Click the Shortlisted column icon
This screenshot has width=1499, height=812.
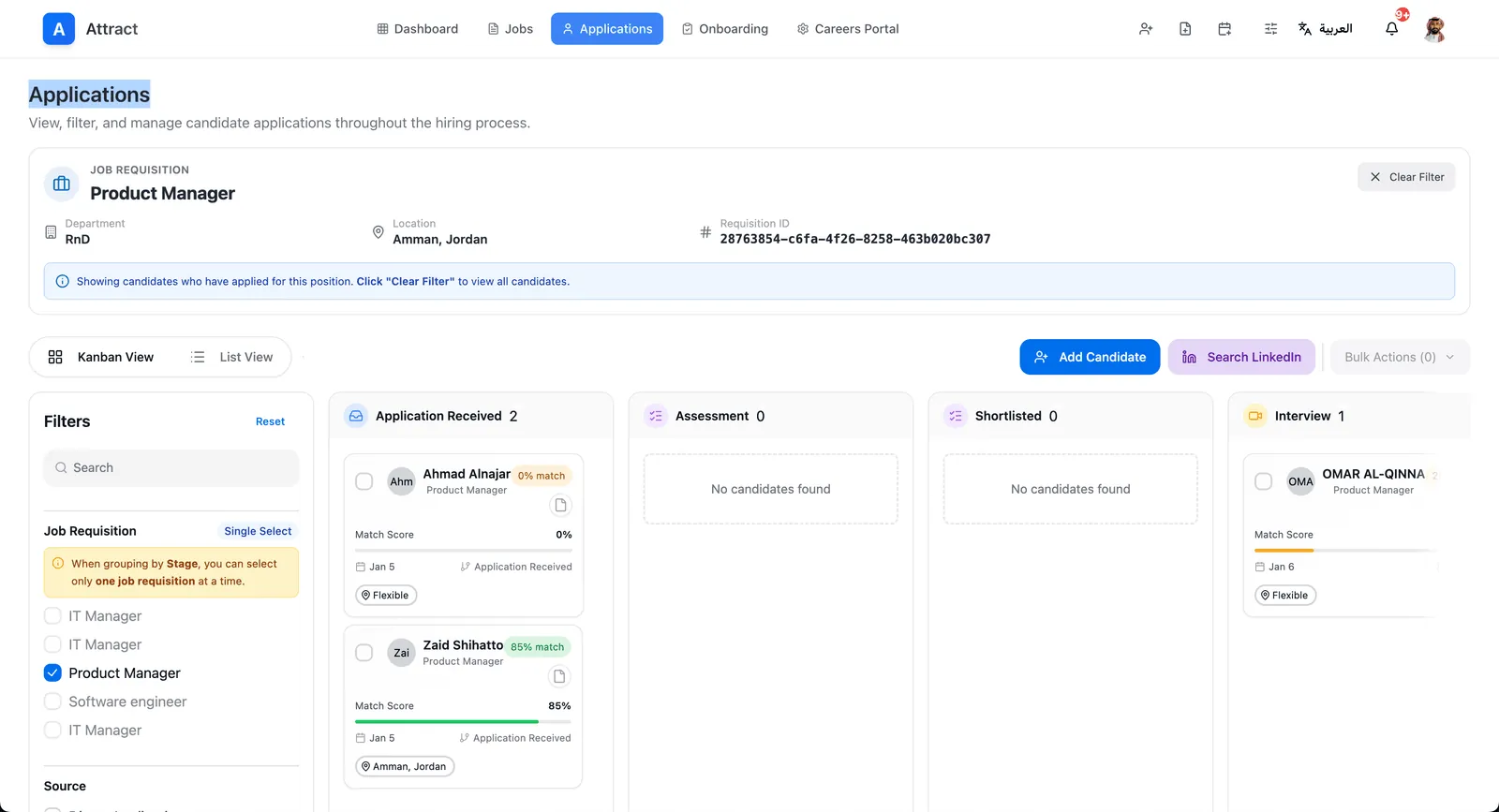[x=956, y=416]
